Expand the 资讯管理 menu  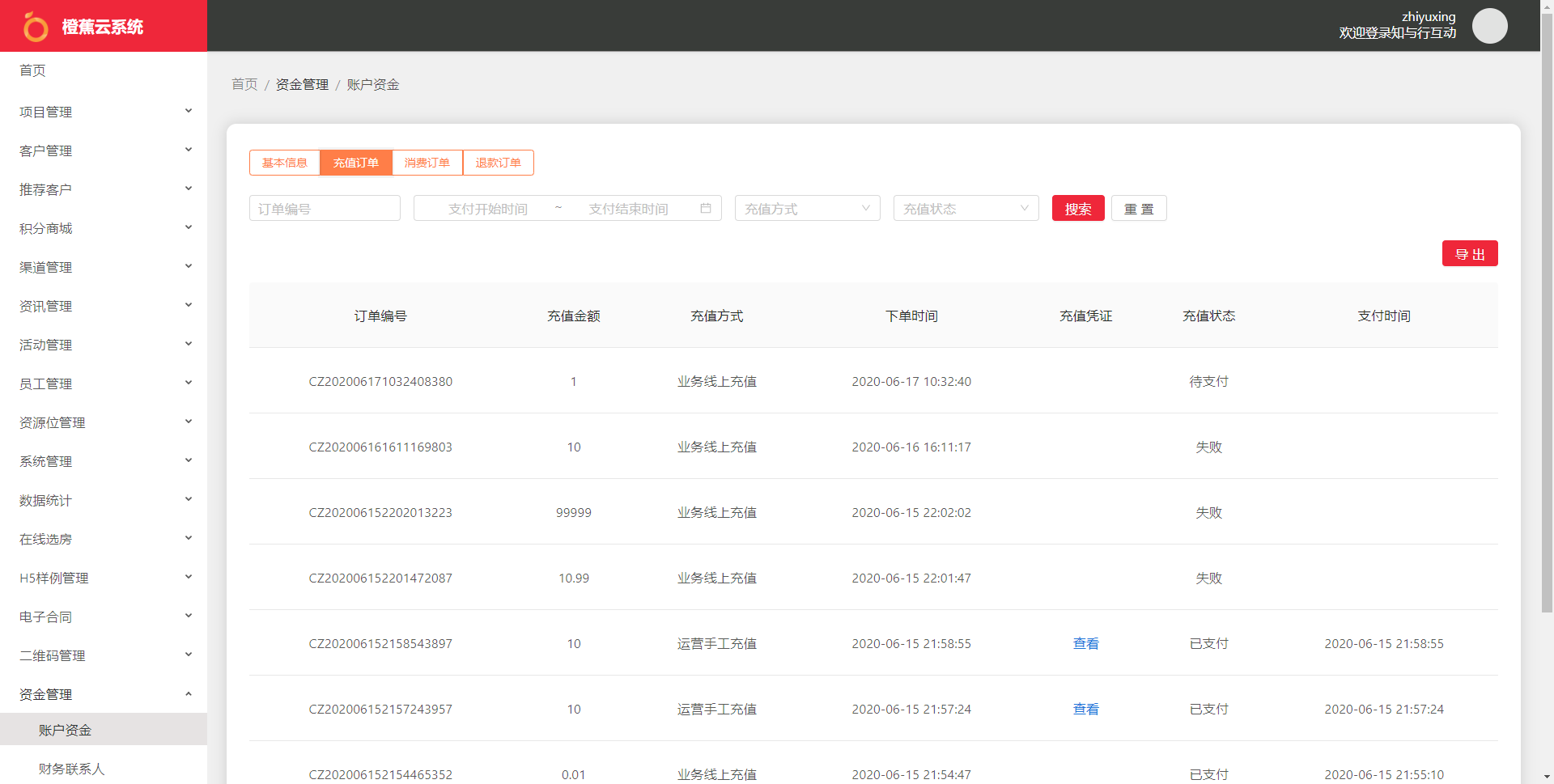(104, 306)
